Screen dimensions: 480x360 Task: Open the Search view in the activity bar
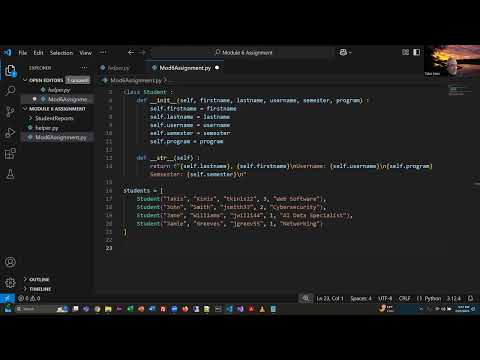click(x=10, y=91)
